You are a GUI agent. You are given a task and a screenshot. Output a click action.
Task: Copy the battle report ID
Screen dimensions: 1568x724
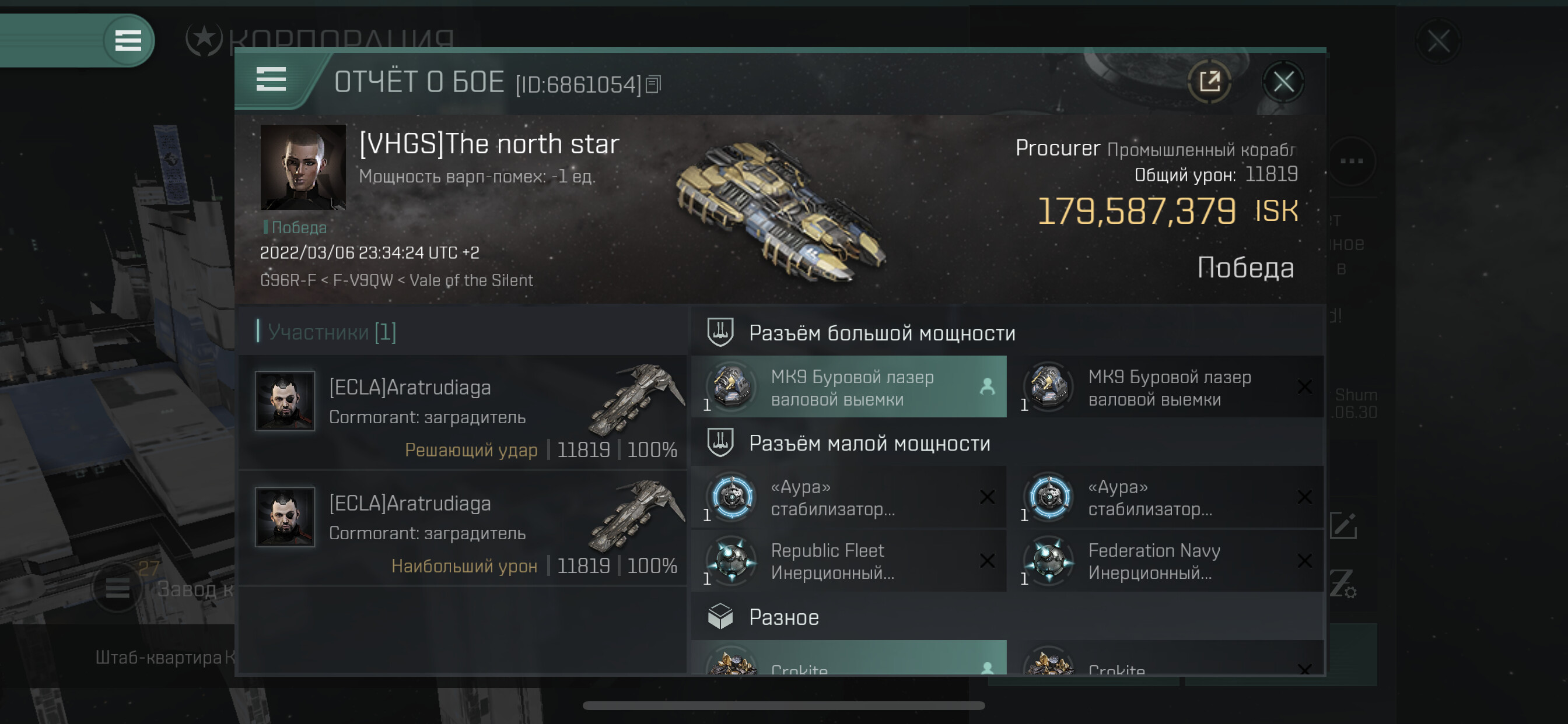[653, 84]
